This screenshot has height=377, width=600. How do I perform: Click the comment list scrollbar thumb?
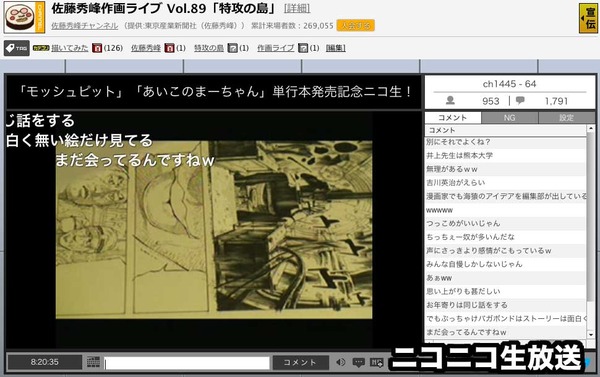tap(590, 216)
